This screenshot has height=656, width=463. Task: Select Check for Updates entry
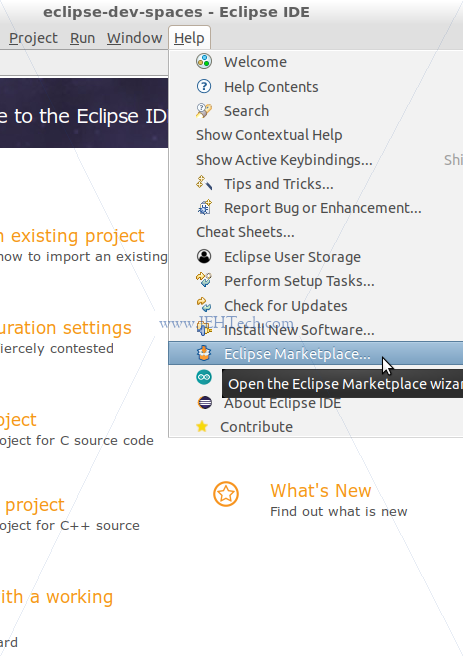[285, 306]
